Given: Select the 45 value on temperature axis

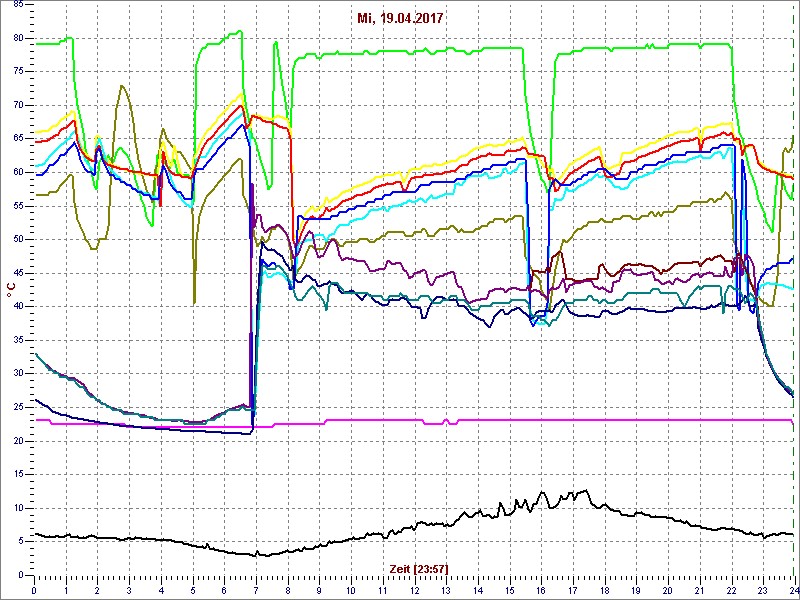Looking at the screenshot, I should [17, 273].
